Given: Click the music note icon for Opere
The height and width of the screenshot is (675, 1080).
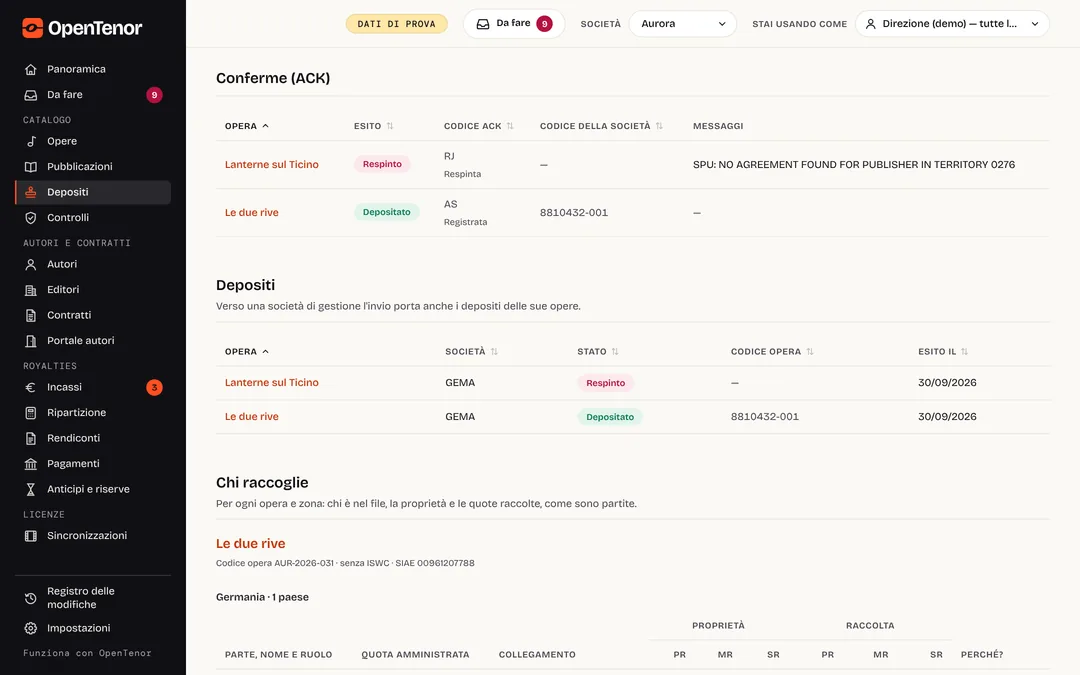Looking at the screenshot, I should coord(30,141).
